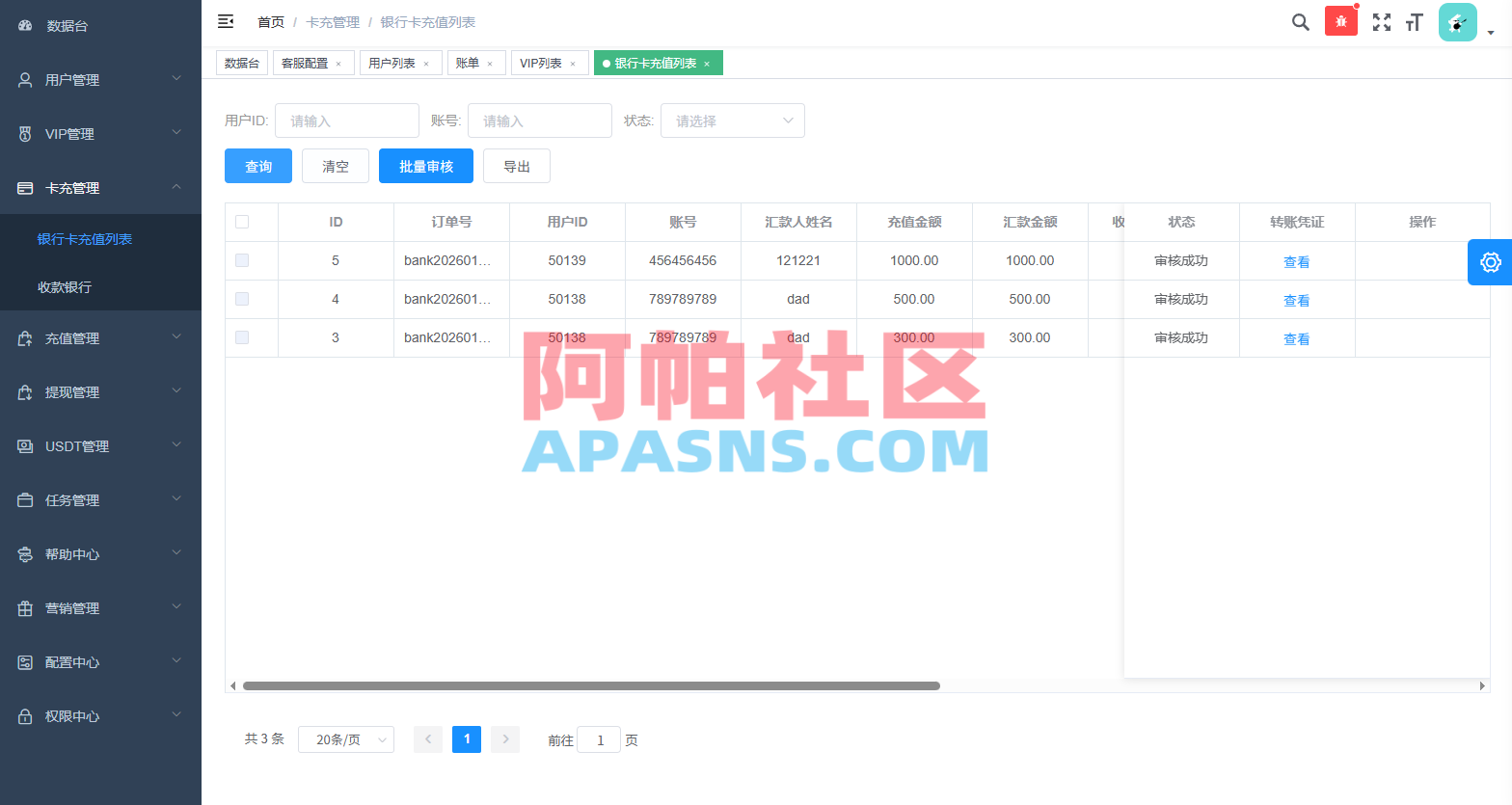View 转账凭证 for row ID 5
Screen dimensions: 1512x805
tap(1297, 261)
